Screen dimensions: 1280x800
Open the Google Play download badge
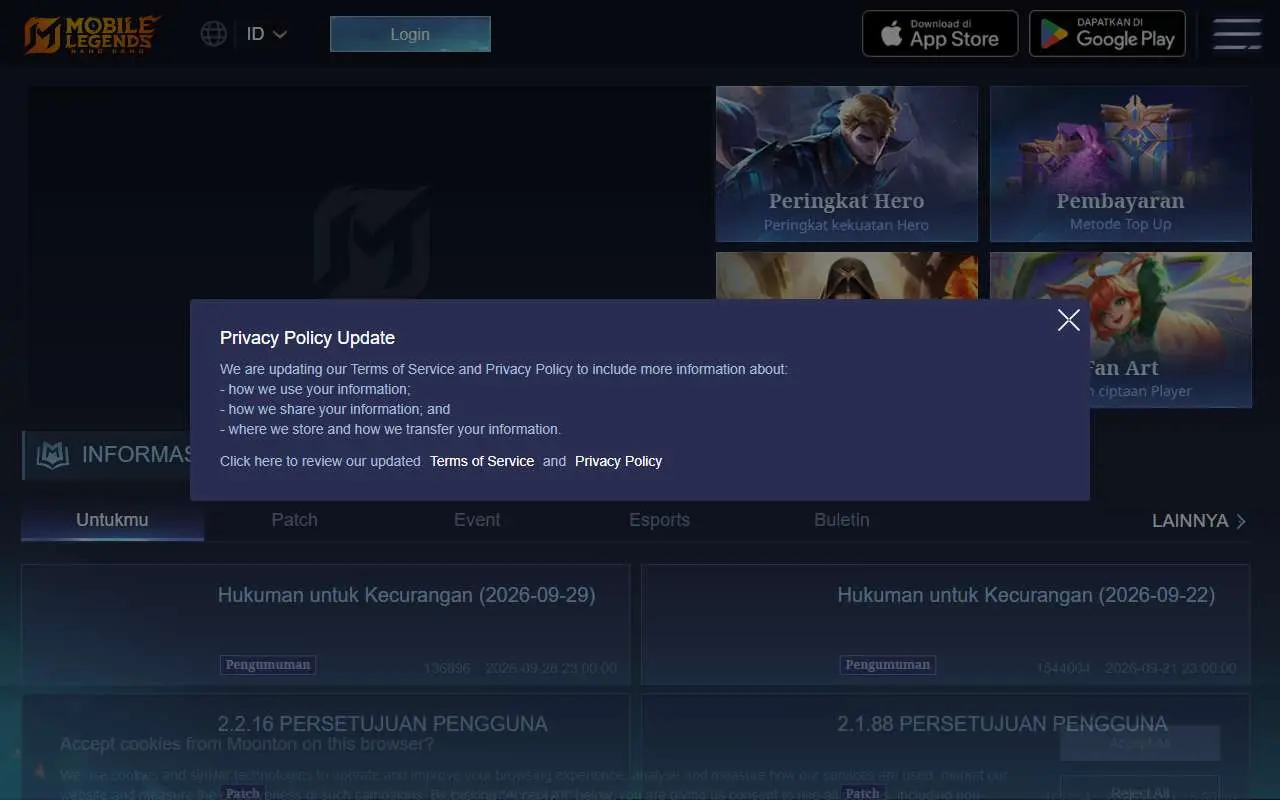tap(1107, 34)
